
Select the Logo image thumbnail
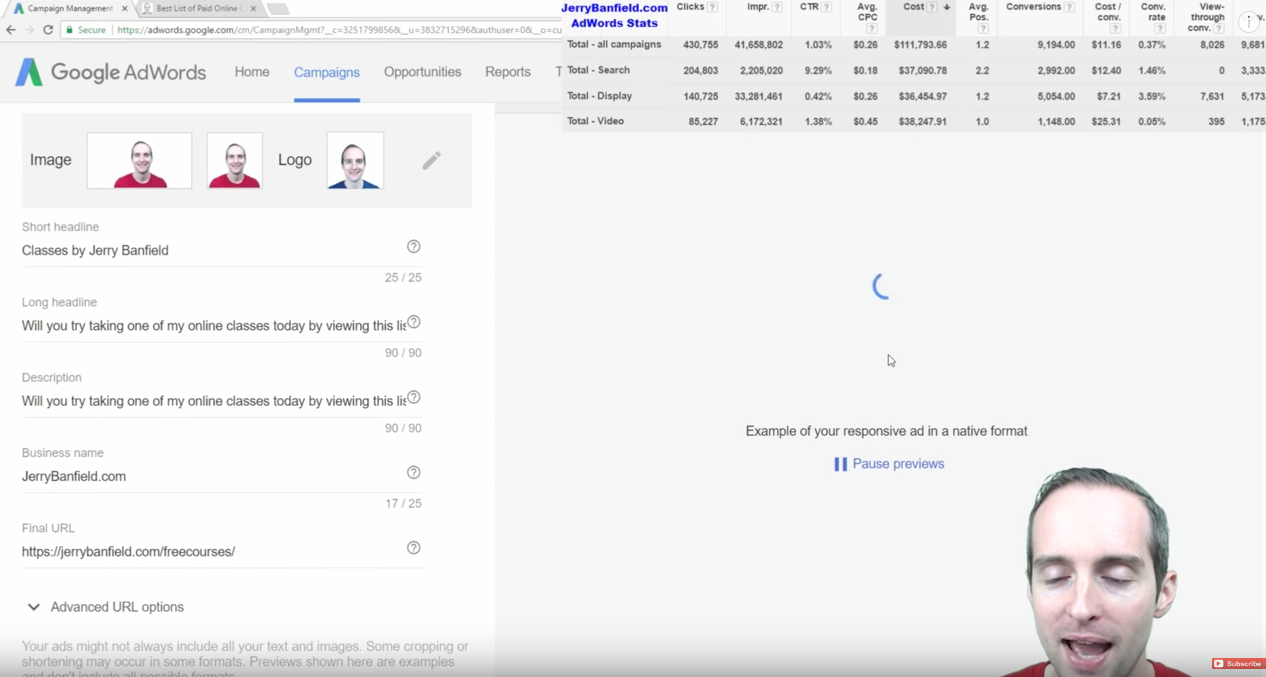click(355, 160)
